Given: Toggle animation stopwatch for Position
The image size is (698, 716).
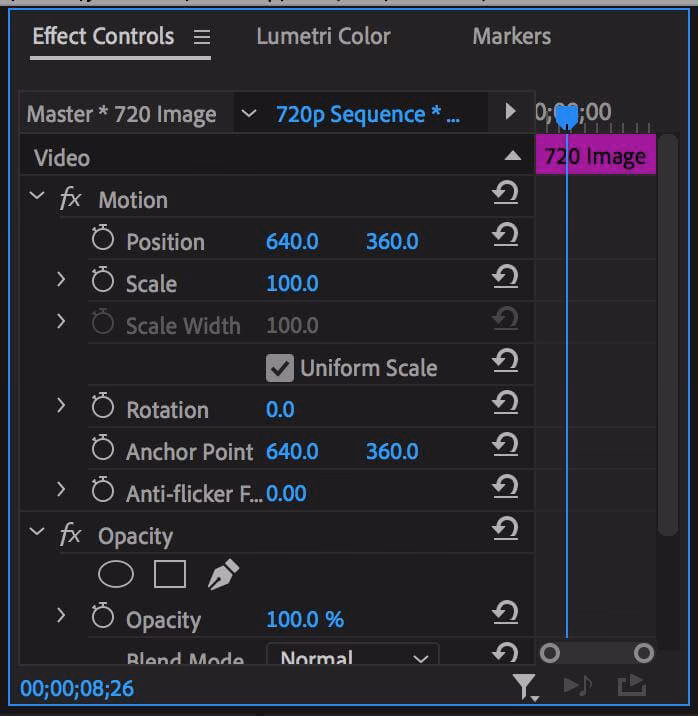Looking at the screenshot, I should coord(103,241).
